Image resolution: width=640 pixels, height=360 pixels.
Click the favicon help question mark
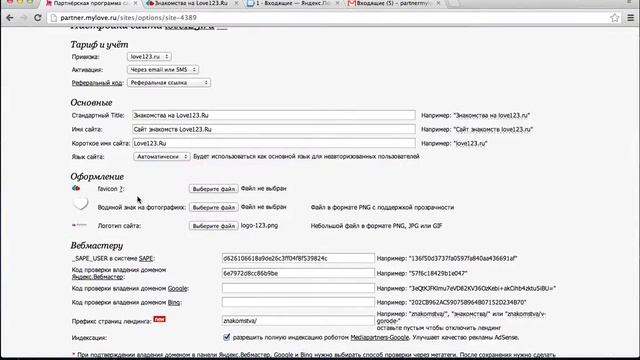coord(121,189)
